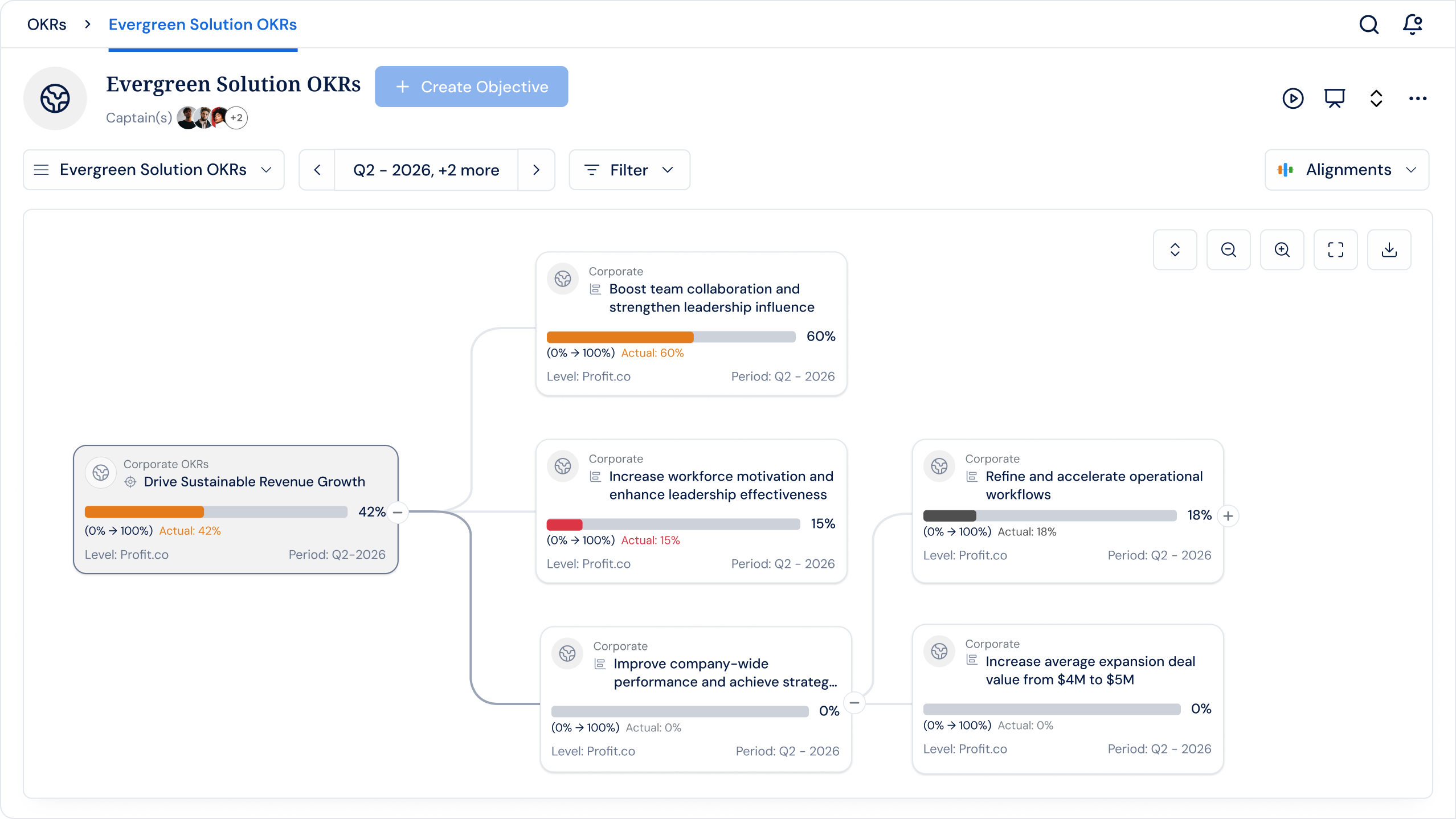Click the 15% red progress bar

pyautogui.click(x=673, y=525)
